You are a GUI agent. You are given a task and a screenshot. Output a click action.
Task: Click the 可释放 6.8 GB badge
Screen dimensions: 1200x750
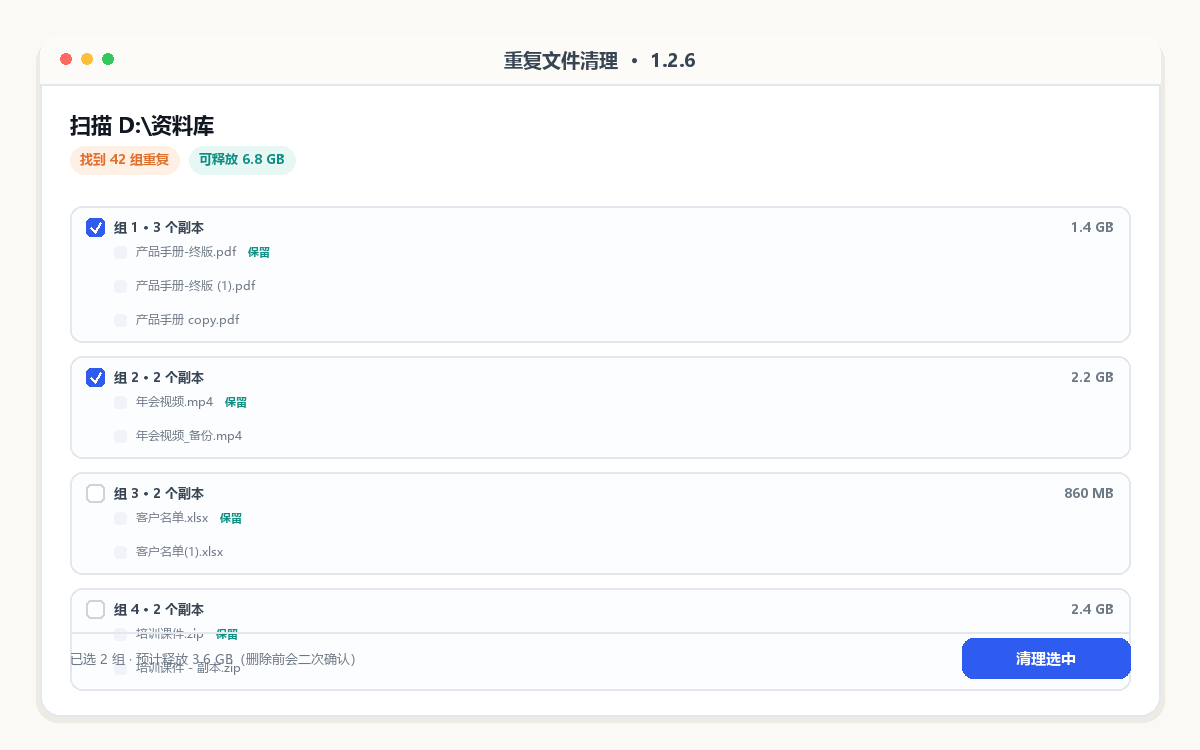242,160
